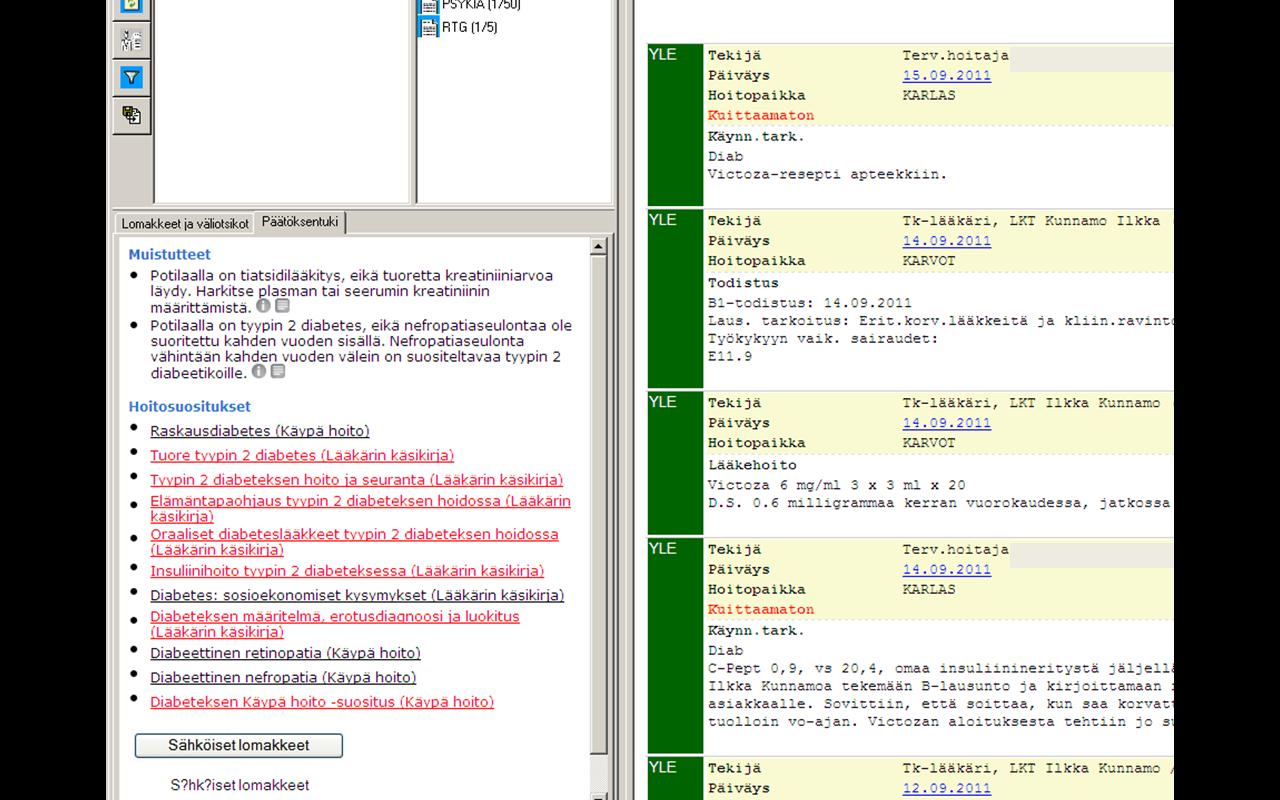This screenshot has height=800, width=1280.
Task: Click the 'S?hk?iset lomakkeet' text below the button
Action: (239, 785)
